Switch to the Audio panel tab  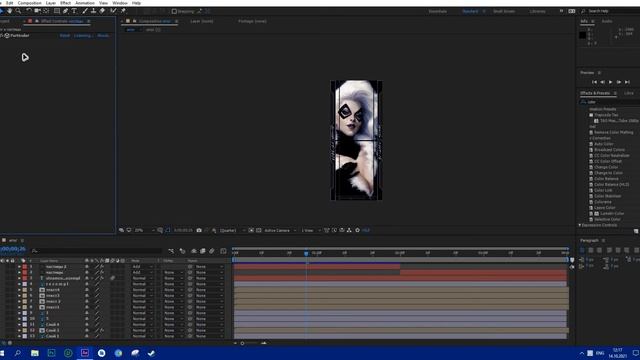[x=607, y=21]
